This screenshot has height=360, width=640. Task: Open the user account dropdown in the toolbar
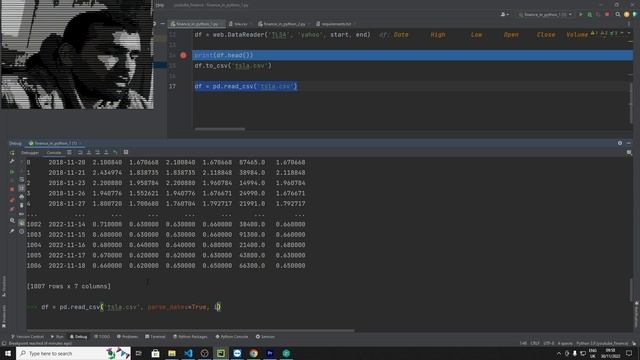point(504,14)
